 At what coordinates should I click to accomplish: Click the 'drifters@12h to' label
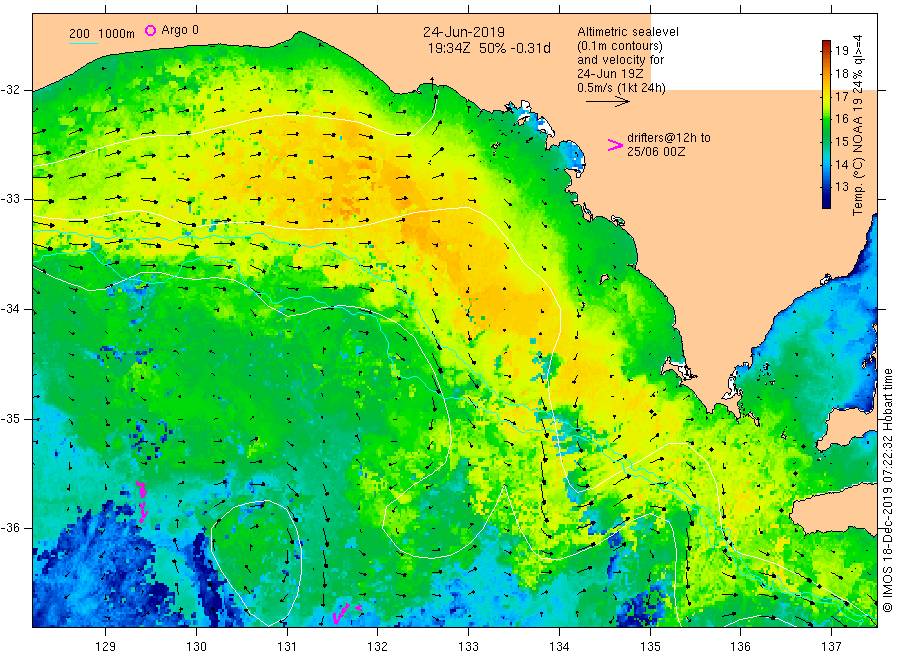click(x=669, y=138)
